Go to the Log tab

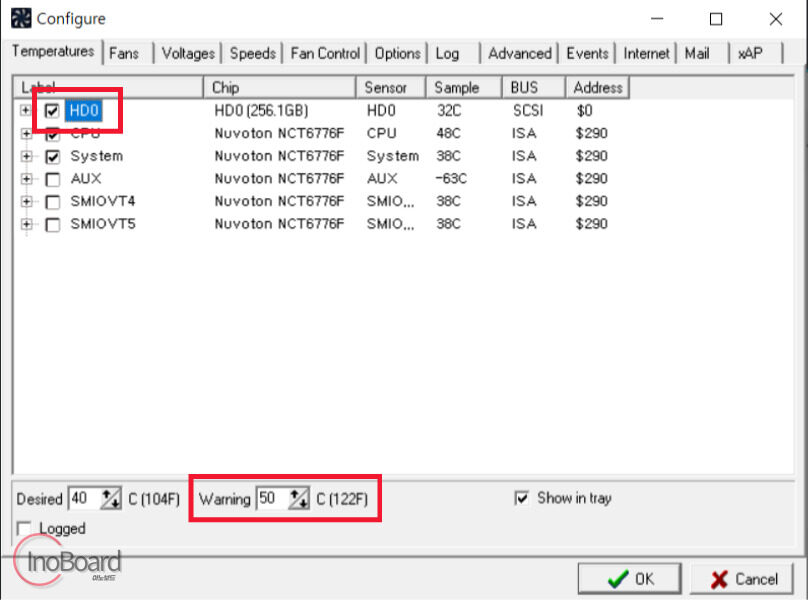pos(454,53)
